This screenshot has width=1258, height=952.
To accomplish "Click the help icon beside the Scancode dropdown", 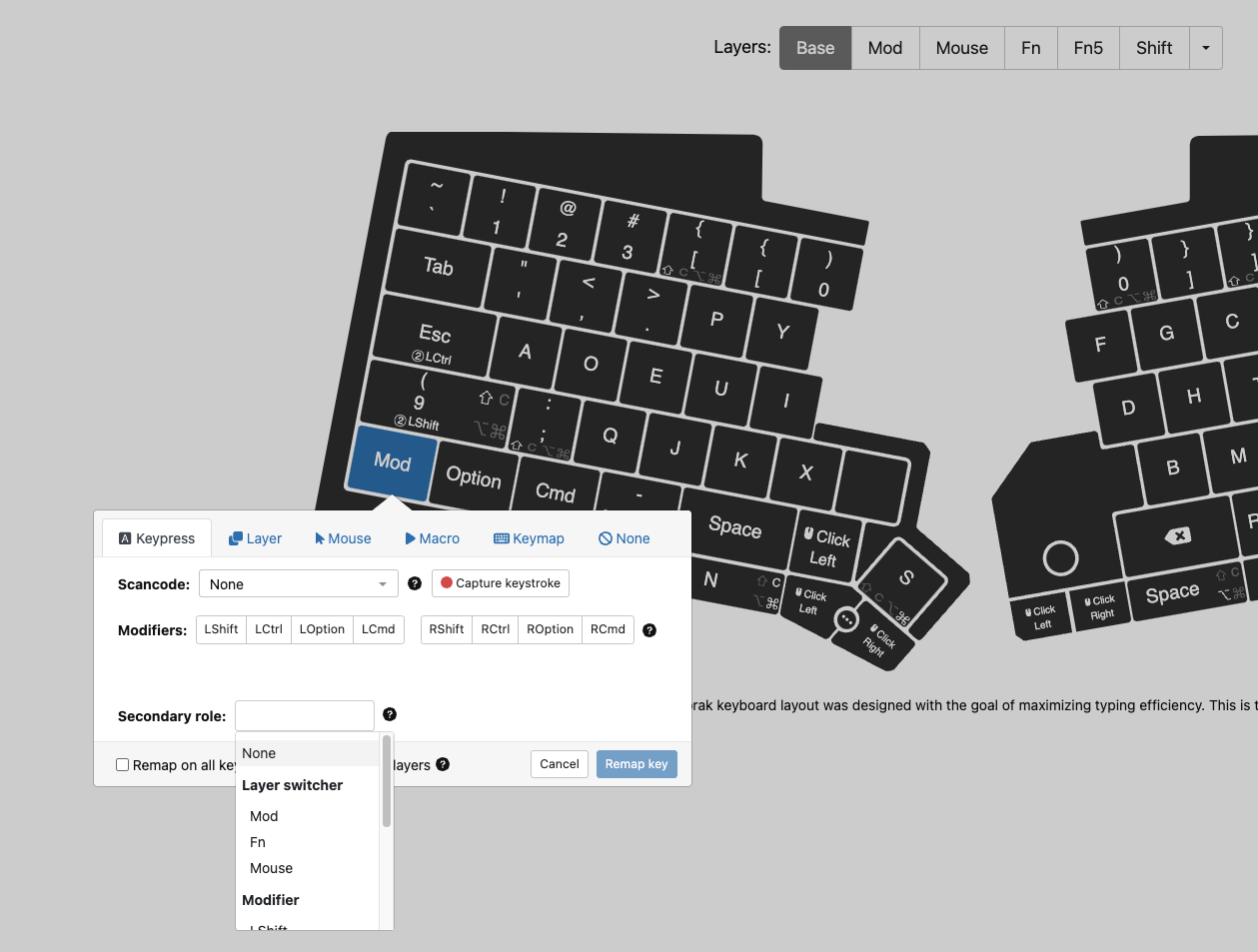I will (415, 583).
